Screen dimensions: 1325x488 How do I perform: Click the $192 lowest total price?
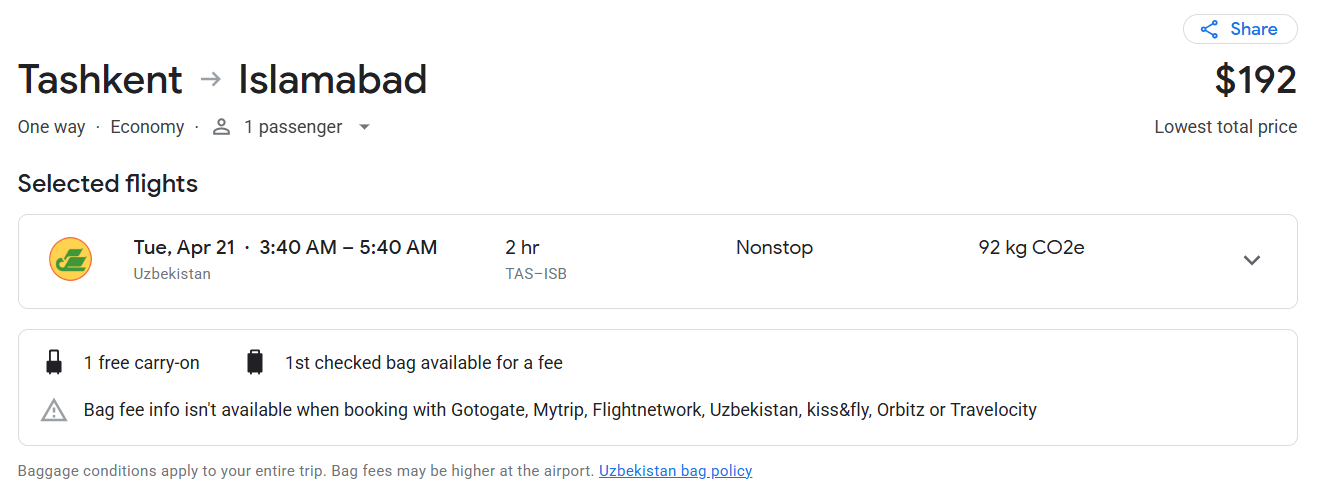(1255, 80)
